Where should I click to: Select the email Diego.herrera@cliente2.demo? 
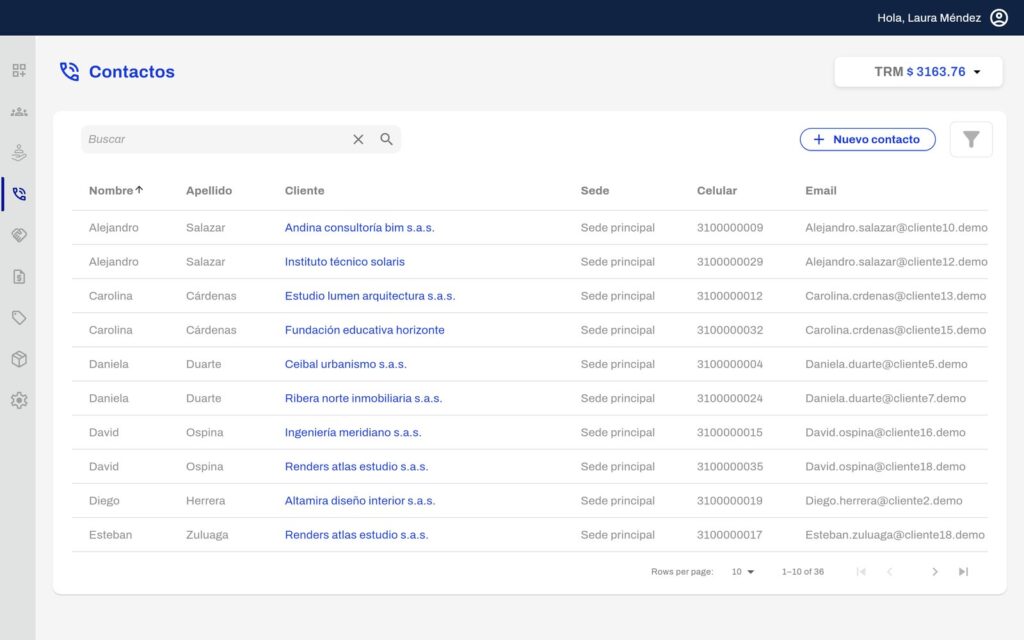click(x=884, y=500)
